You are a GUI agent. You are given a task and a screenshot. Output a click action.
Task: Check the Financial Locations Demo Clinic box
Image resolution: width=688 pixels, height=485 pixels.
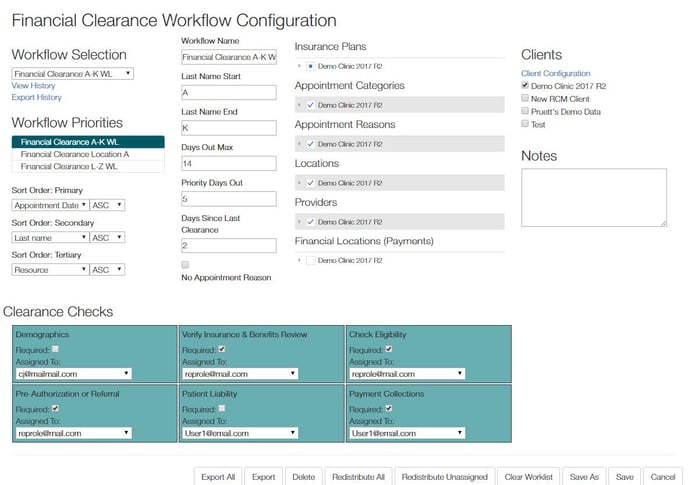click(x=311, y=260)
